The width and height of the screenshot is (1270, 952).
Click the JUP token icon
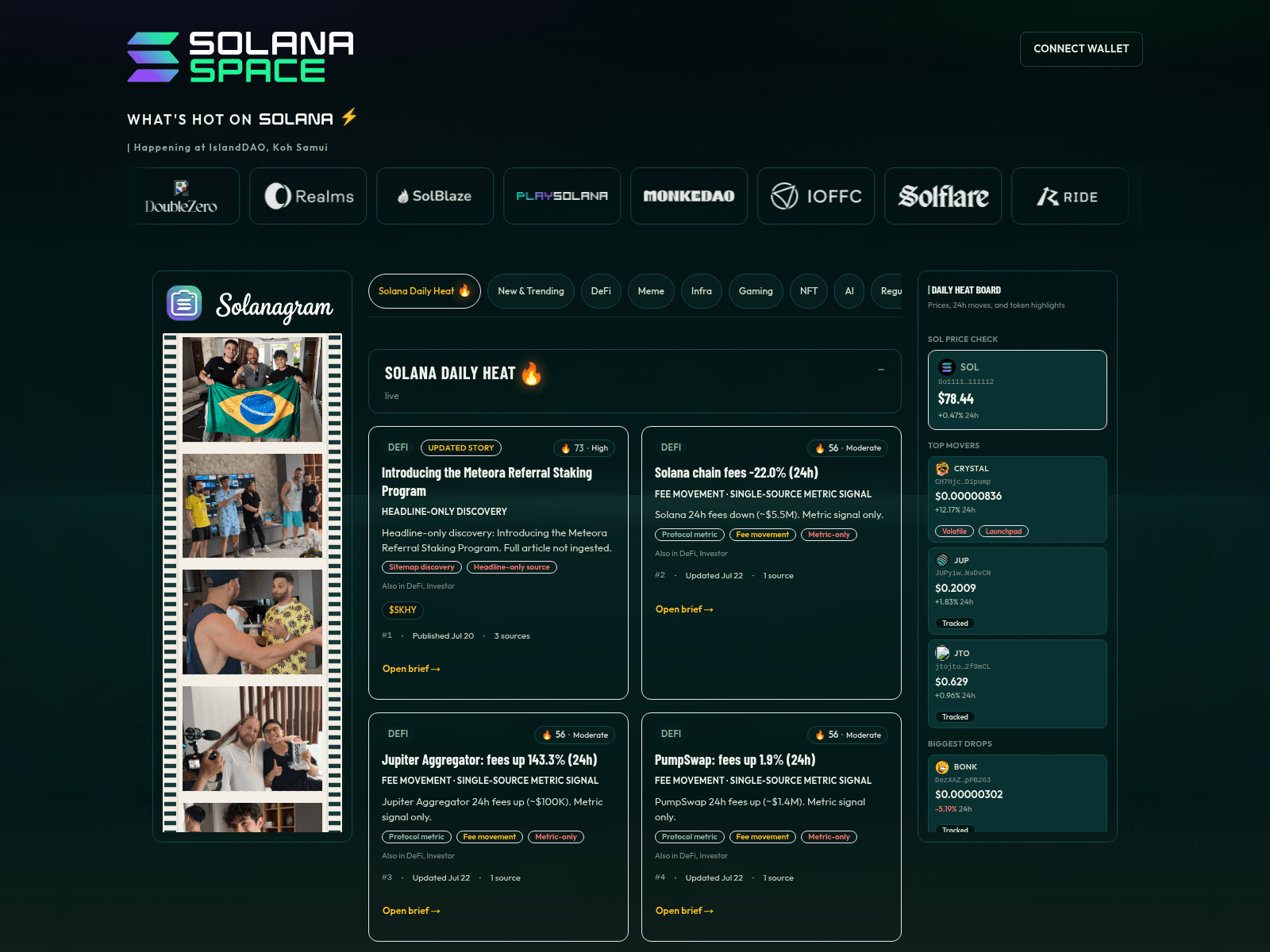(x=942, y=560)
